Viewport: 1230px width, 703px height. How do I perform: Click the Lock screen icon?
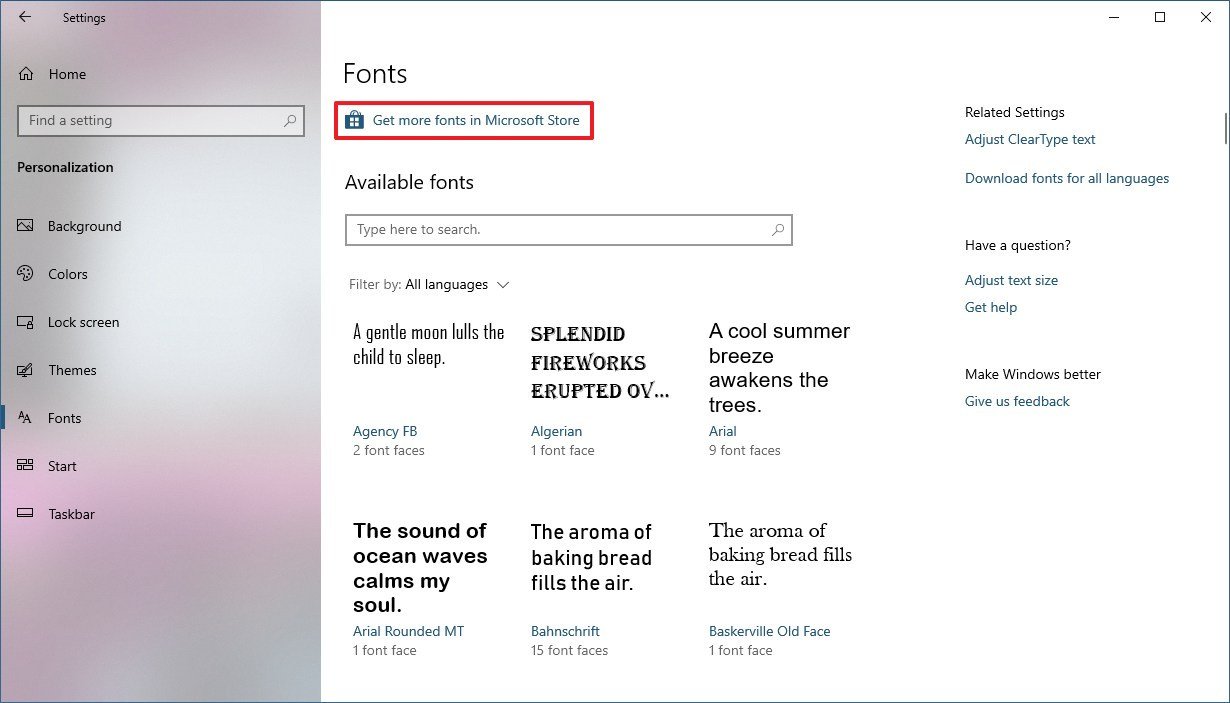(x=24, y=322)
